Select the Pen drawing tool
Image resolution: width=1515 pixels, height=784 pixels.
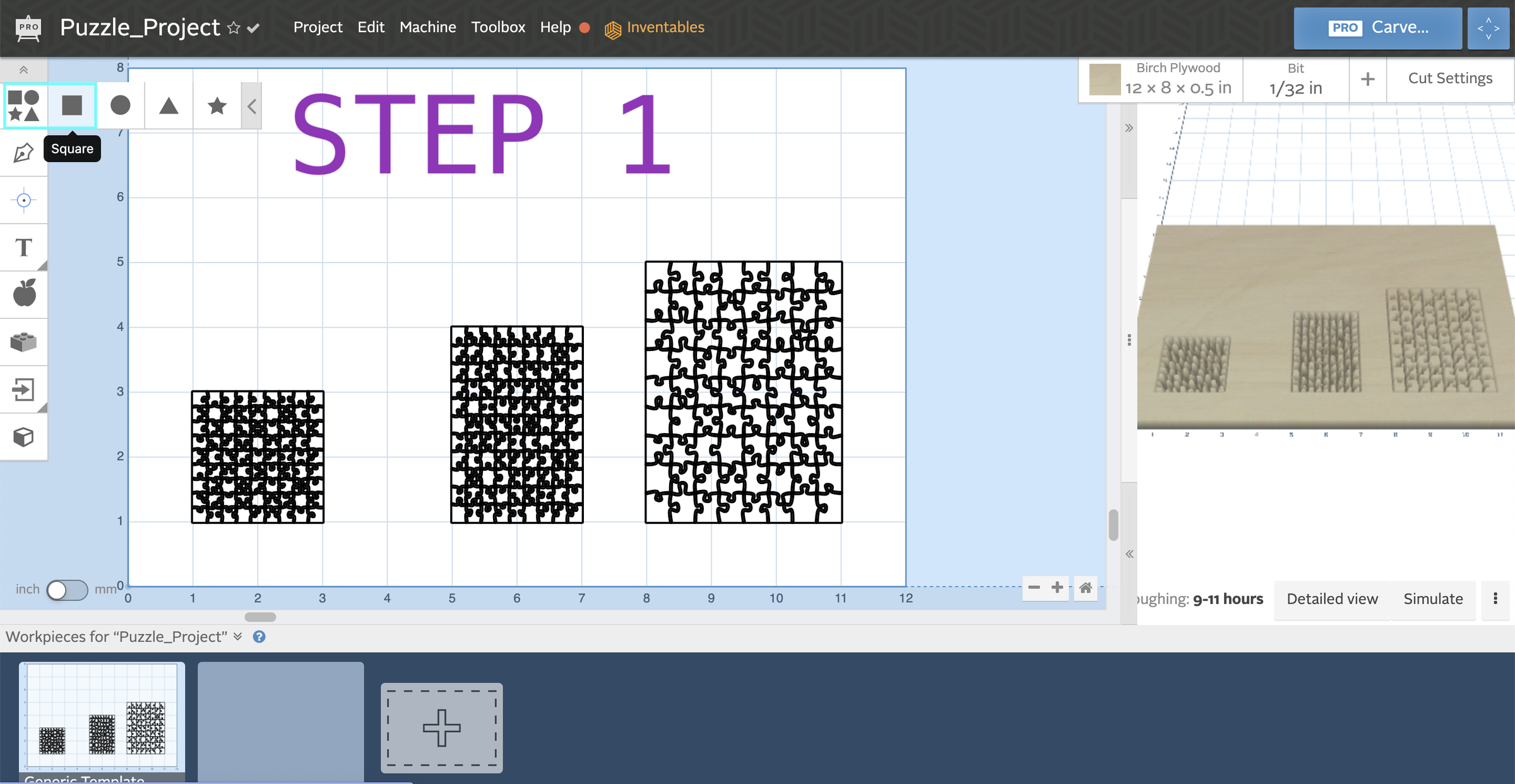pyautogui.click(x=23, y=152)
